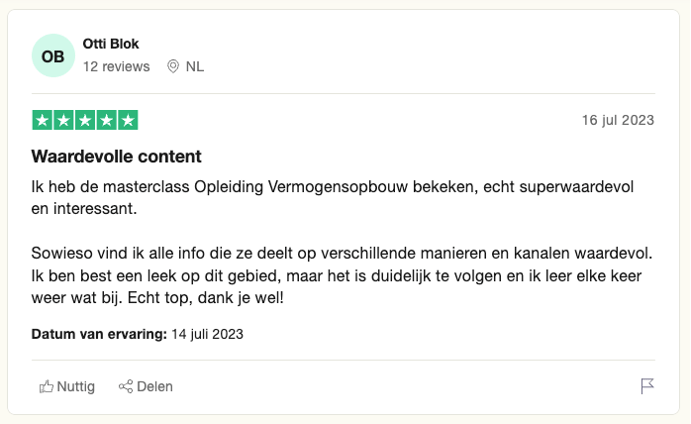
Task: Click the thumbs-up icon
Action: (46, 386)
